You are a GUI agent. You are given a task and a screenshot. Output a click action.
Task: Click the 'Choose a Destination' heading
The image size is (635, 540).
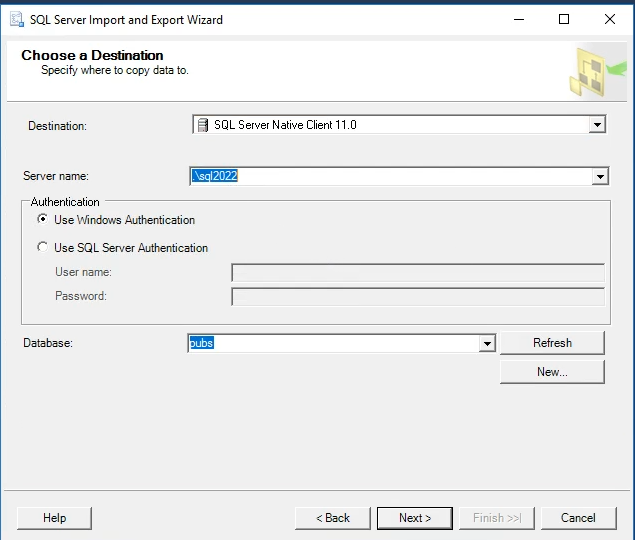pyautogui.click(x=92, y=55)
